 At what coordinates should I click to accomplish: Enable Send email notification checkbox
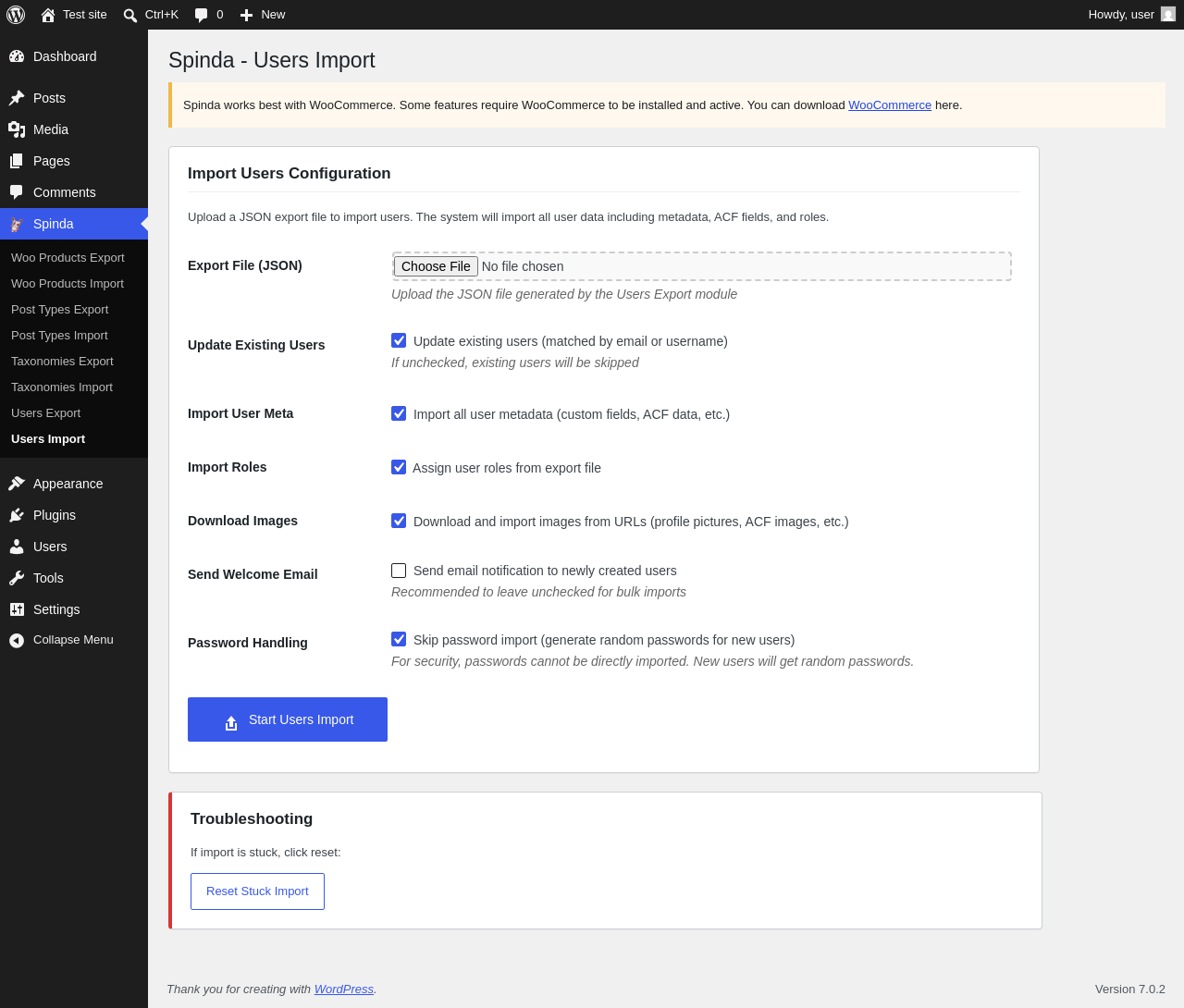click(399, 571)
